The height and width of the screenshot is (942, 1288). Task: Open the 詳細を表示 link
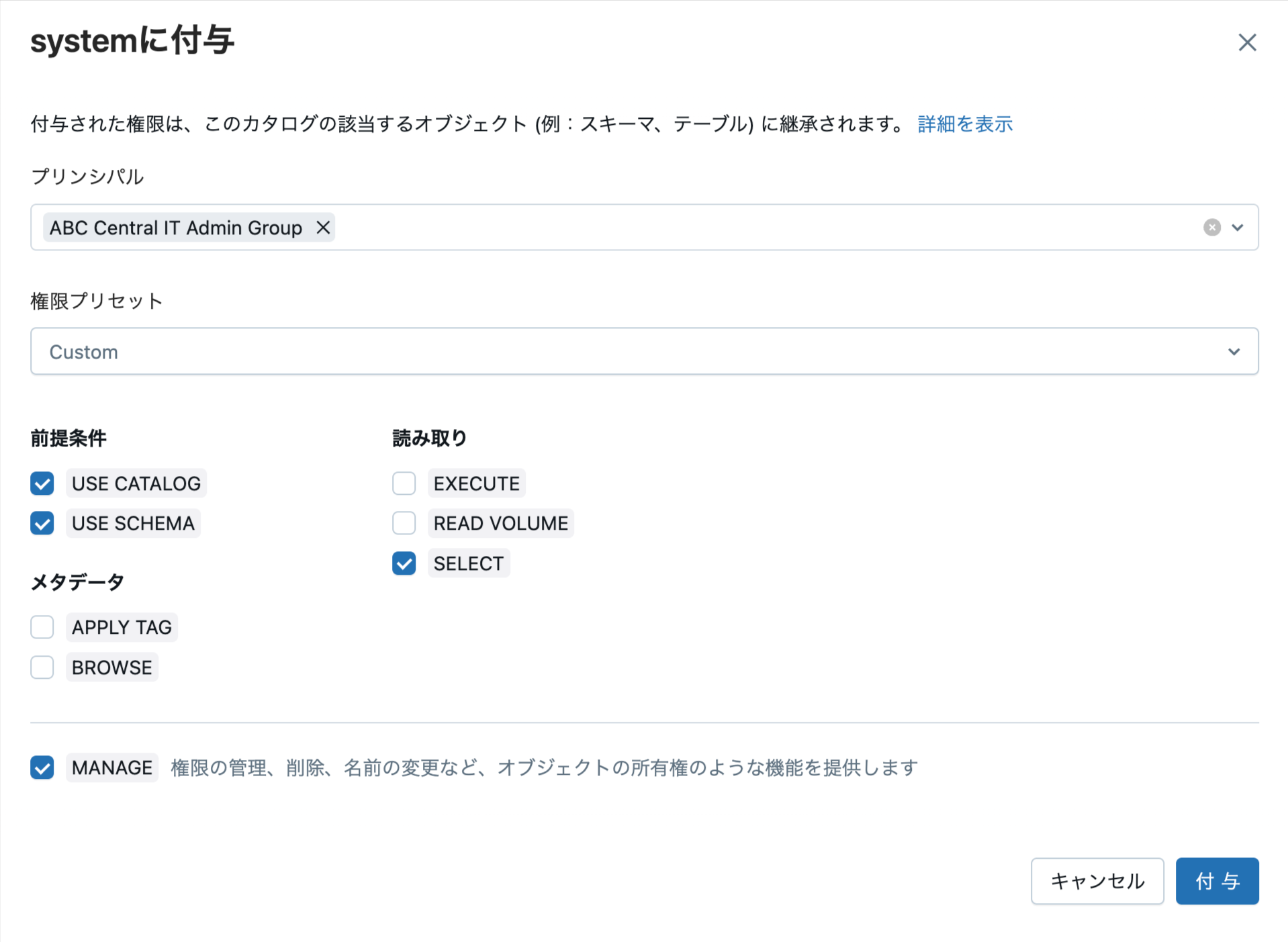[x=965, y=124]
